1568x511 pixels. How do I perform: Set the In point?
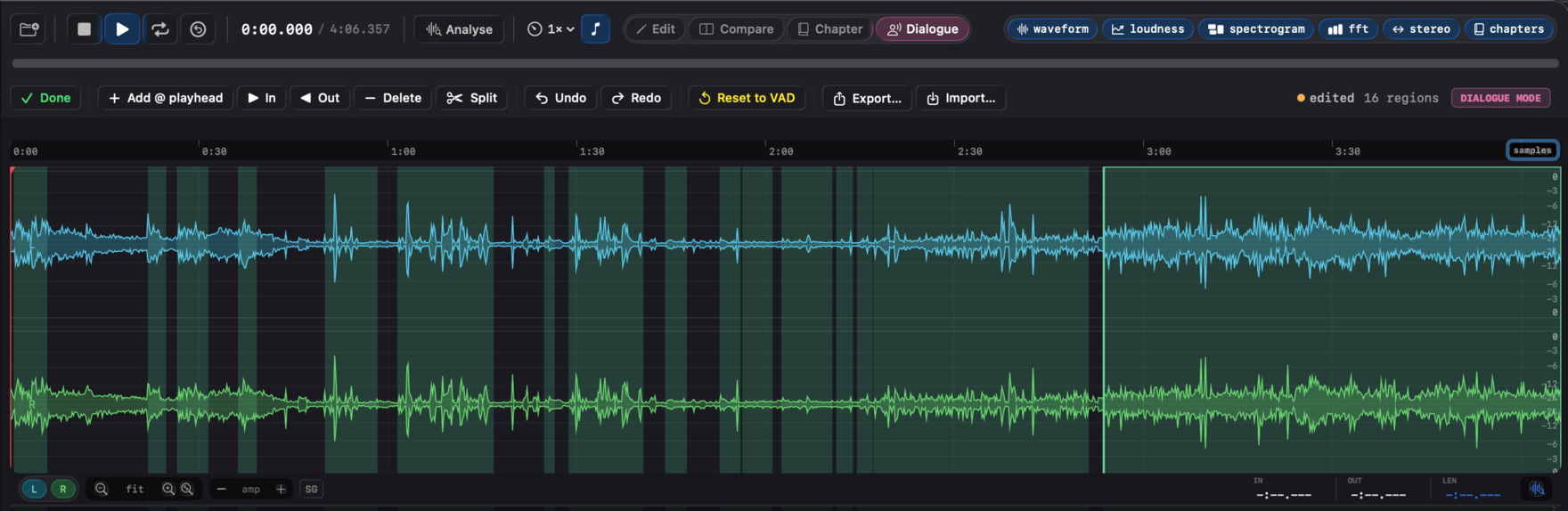tap(262, 98)
